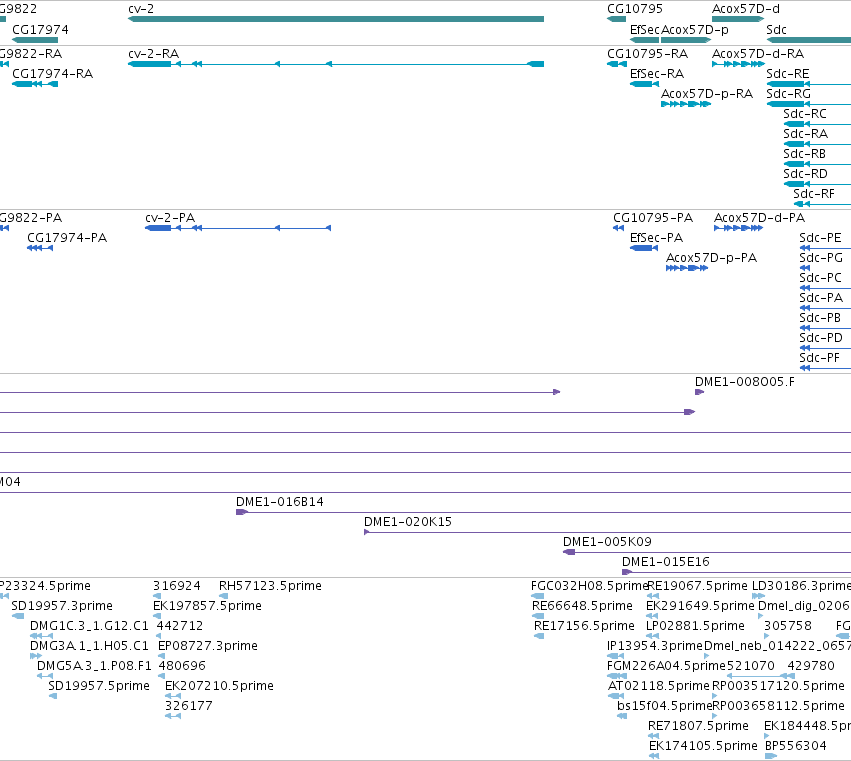Click the SD19957.3prime EST label
The image size is (851, 761).
(x=62, y=606)
